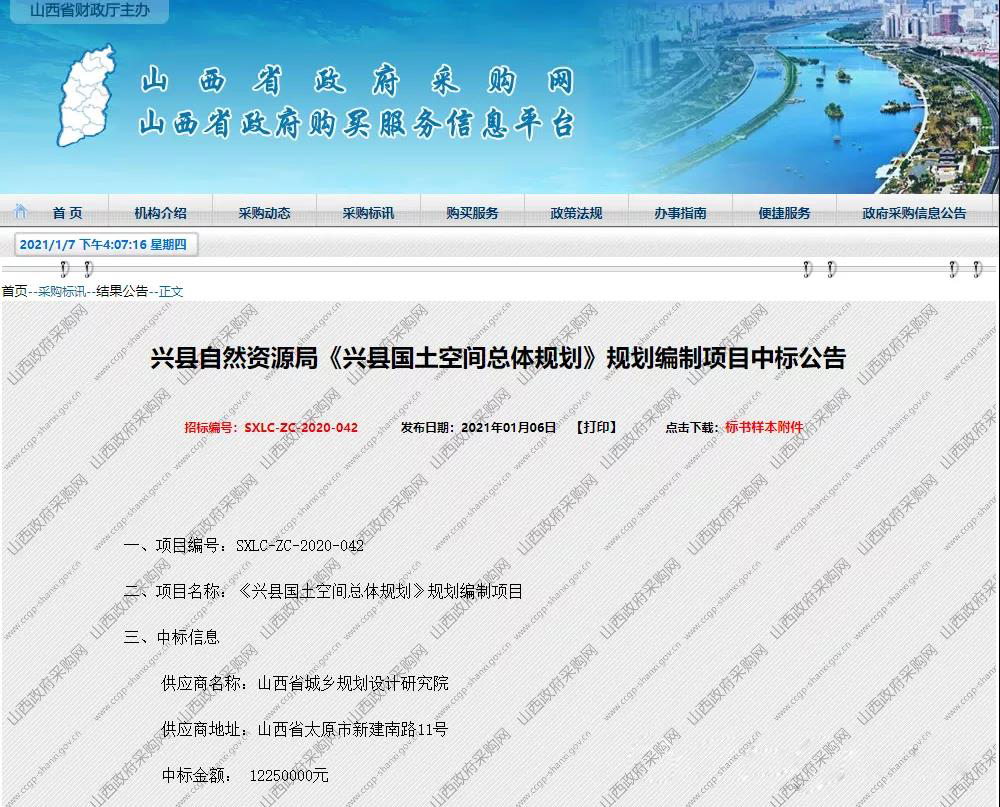Click supplier name 山西省城乡规划设计研究院
Viewport: 1000px width, 807px height.
pyautogui.click(x=353, y=683)
